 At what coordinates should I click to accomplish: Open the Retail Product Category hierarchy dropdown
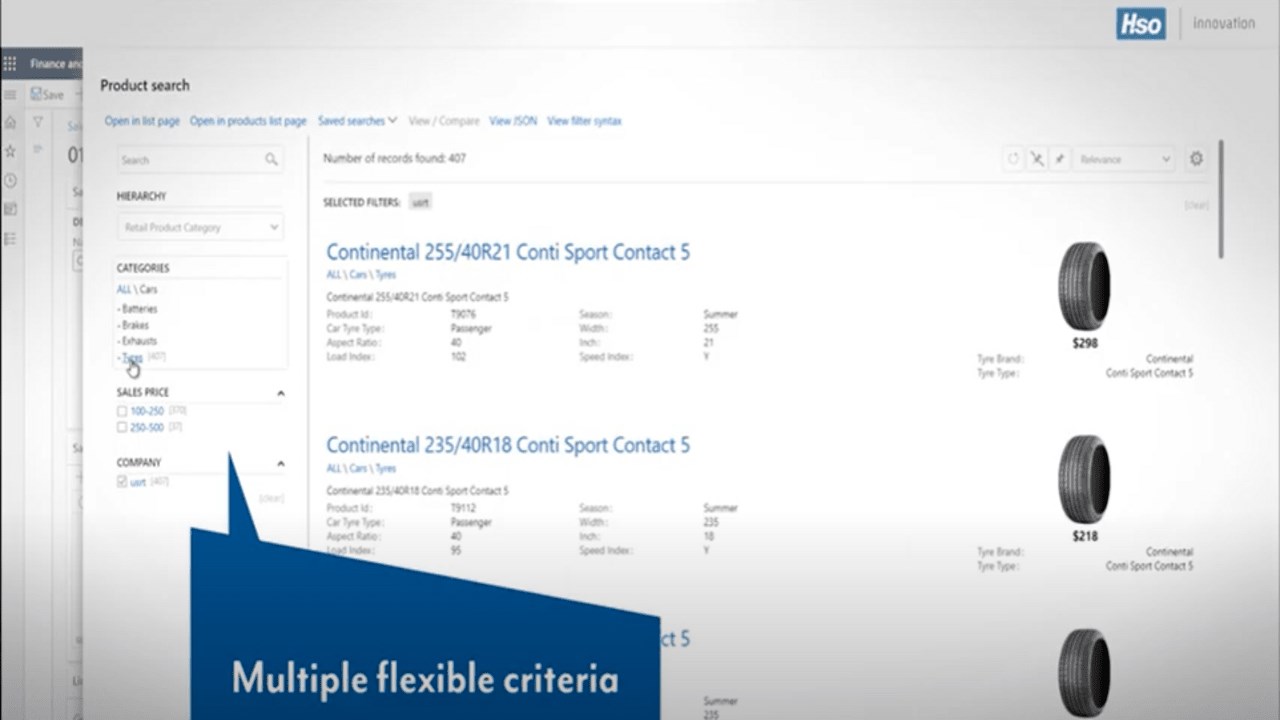click(x=200, y=227)
